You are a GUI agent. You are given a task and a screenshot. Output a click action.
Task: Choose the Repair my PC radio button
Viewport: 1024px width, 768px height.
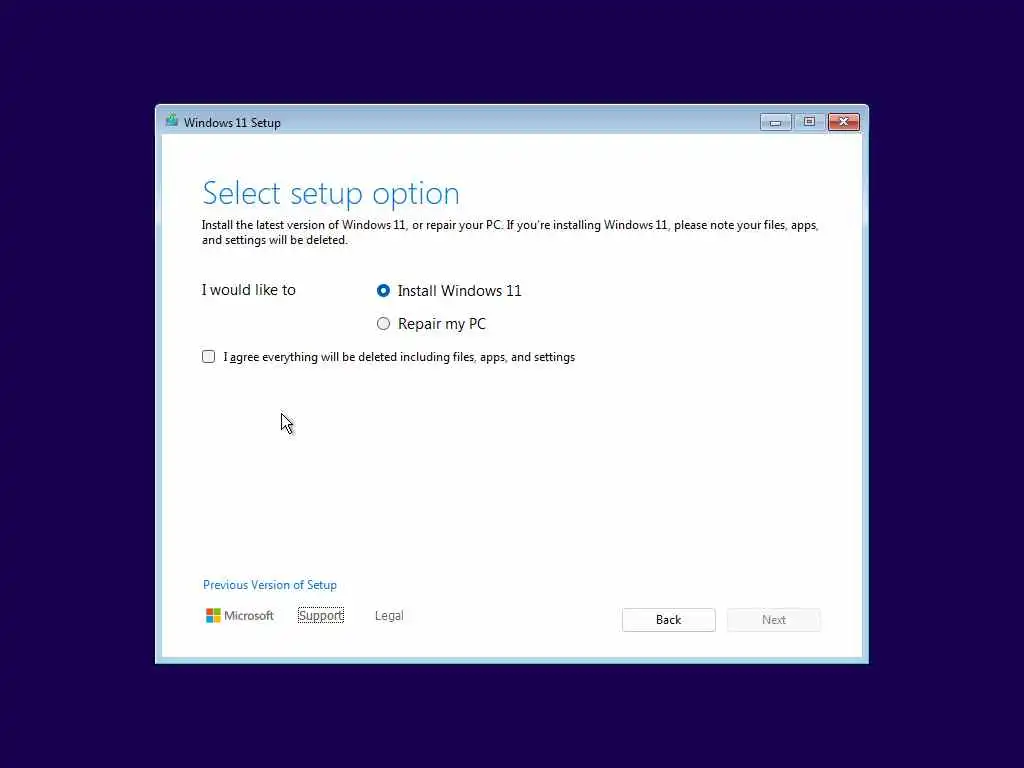(383, 324)
